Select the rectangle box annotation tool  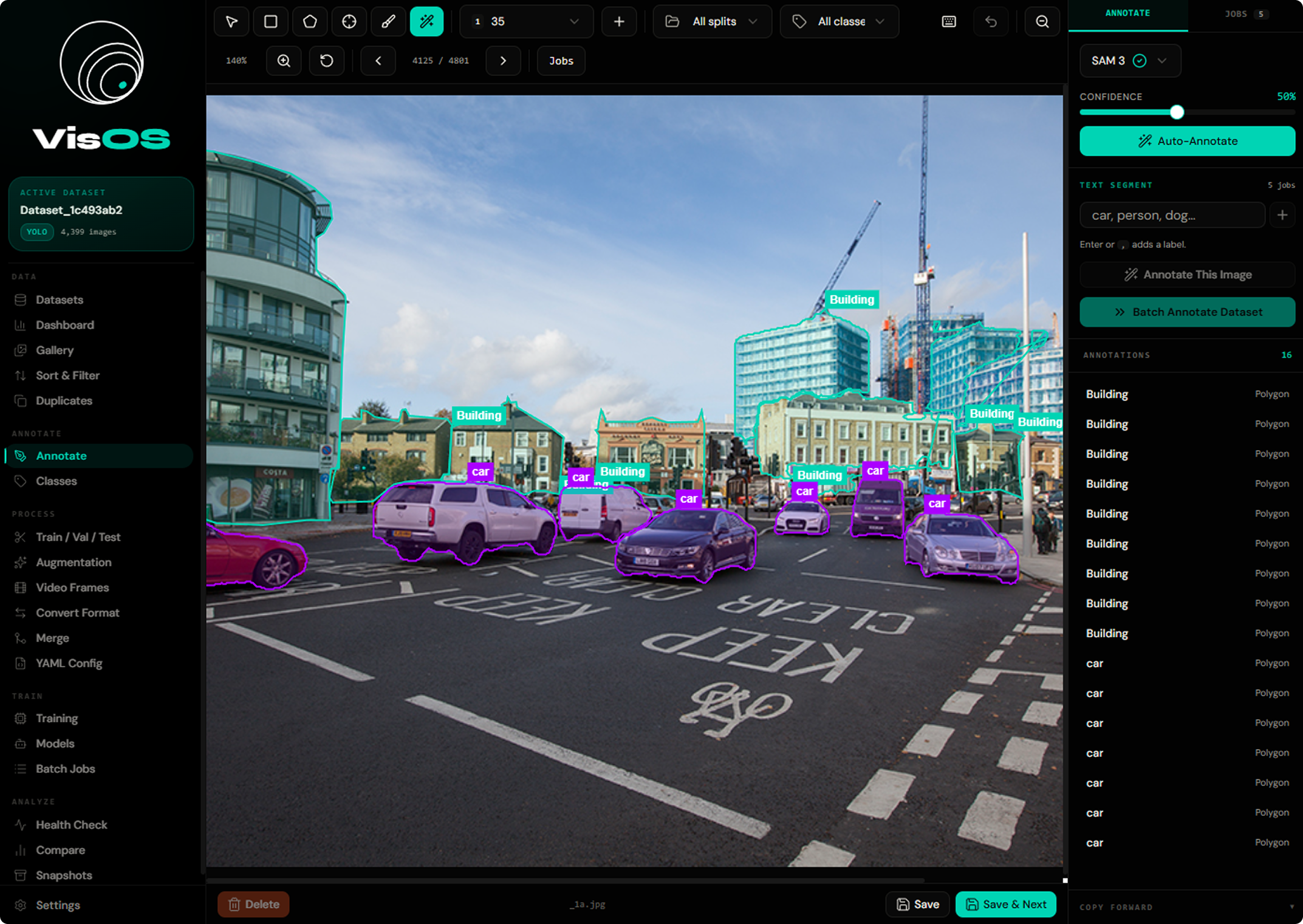(x=270, y=21)
